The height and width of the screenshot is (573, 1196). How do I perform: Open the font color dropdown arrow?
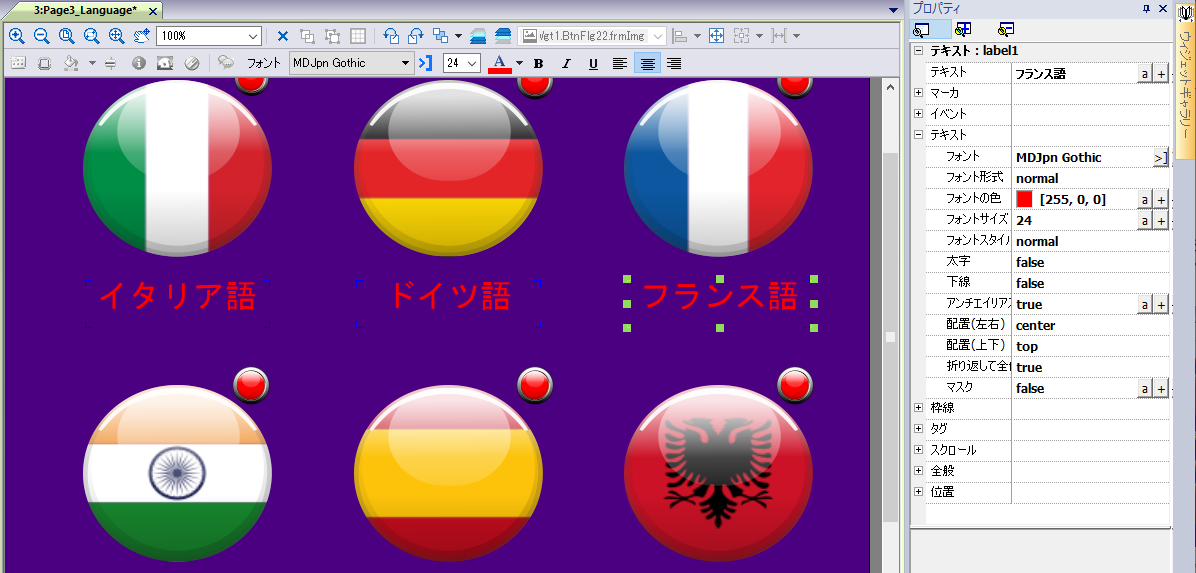pos(519,63)
